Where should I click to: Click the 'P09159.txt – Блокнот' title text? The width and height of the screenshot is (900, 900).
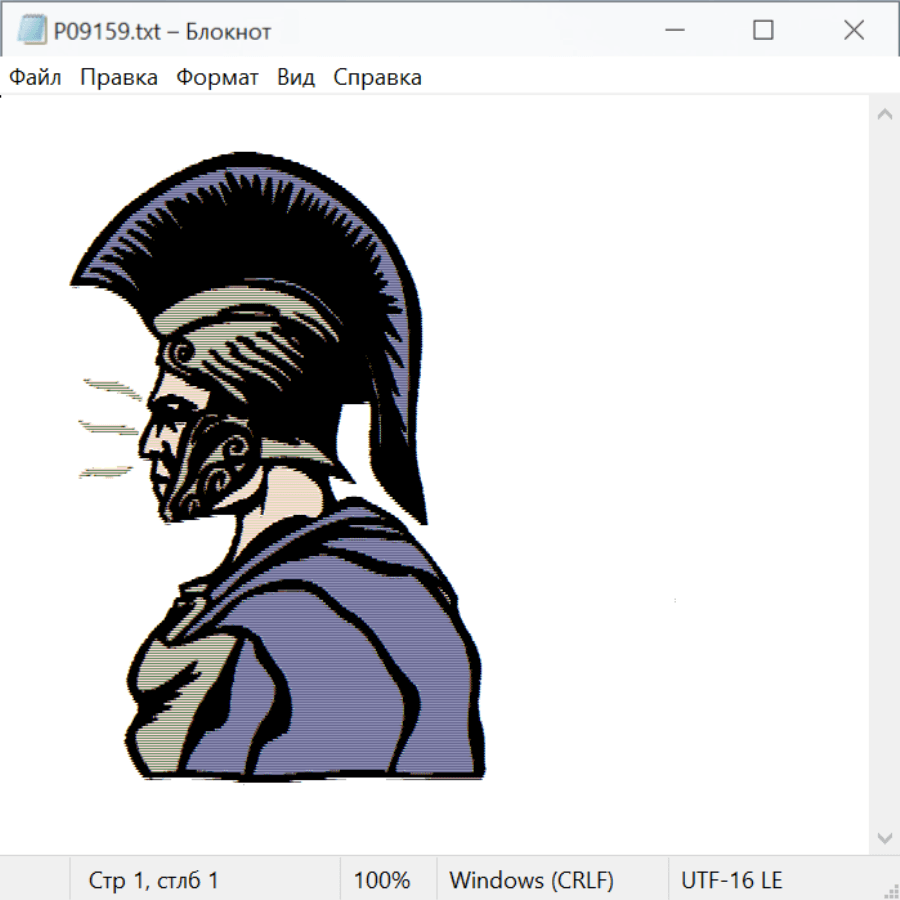tap(162, 32)
